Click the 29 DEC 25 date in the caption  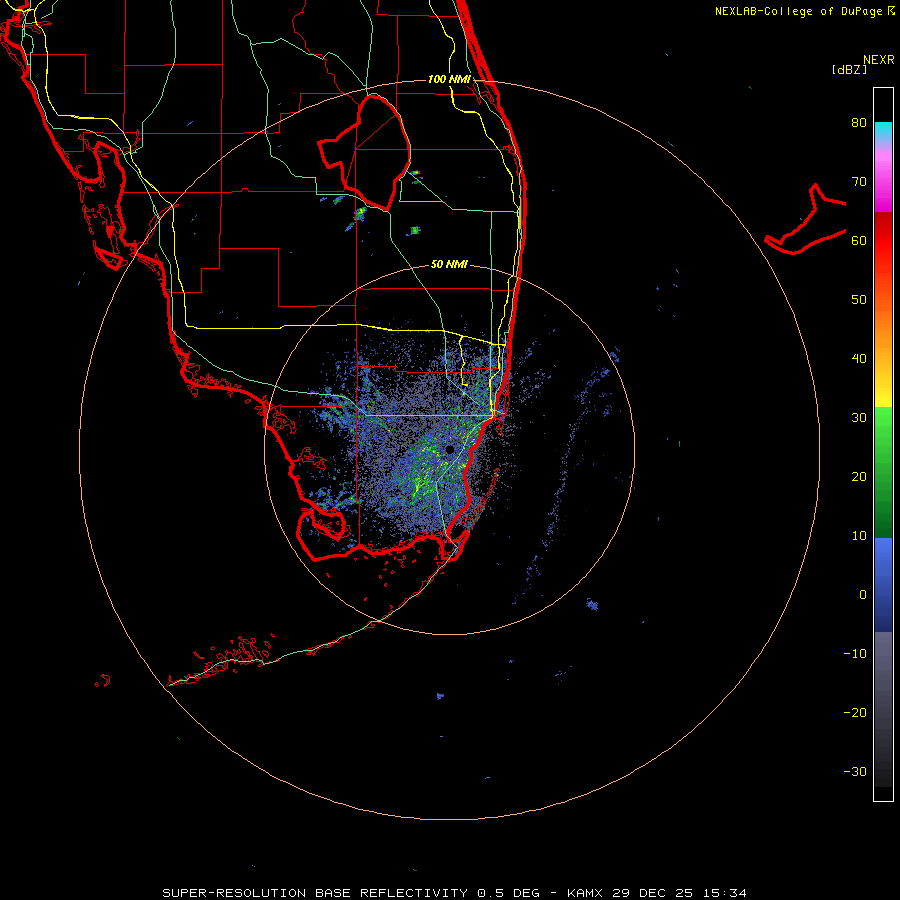tap(653, 893)
